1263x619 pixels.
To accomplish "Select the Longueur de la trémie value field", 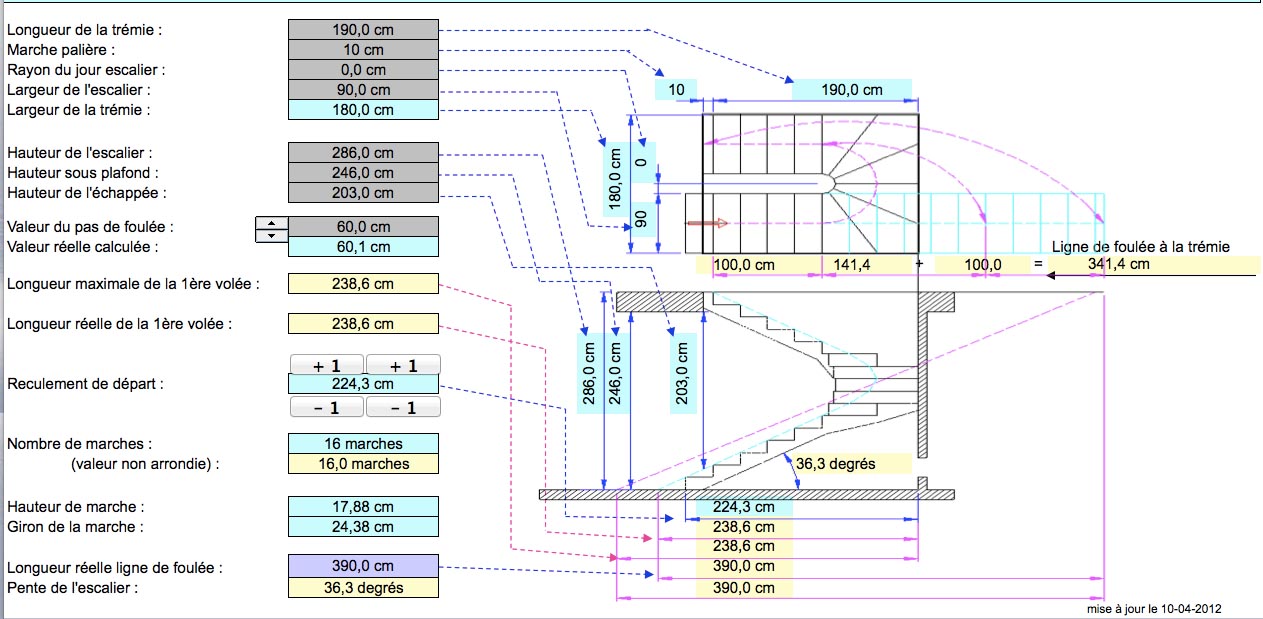I will (x=363, y=30).
